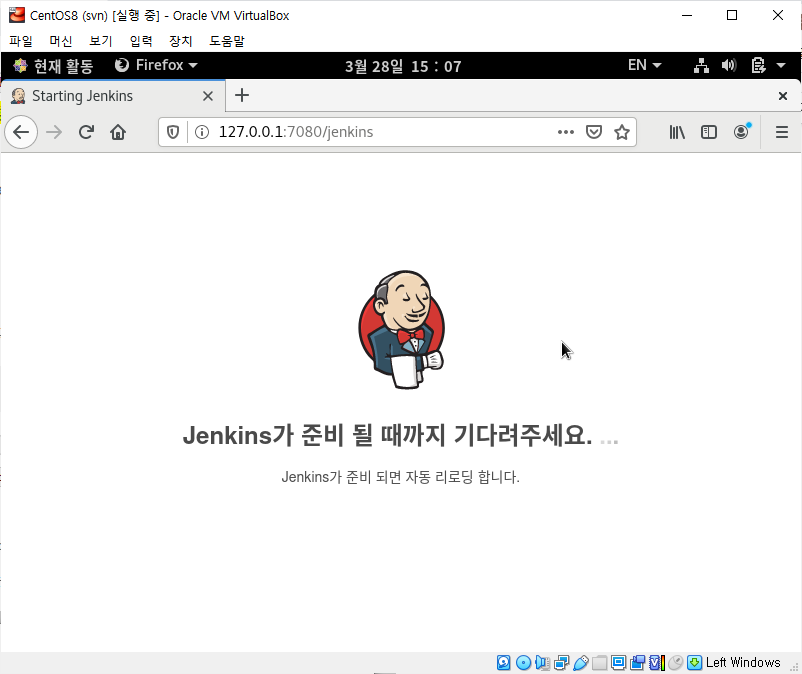
Task: Expand the system menu arrow
Action: pyautogui.click(x=781, y=65)
